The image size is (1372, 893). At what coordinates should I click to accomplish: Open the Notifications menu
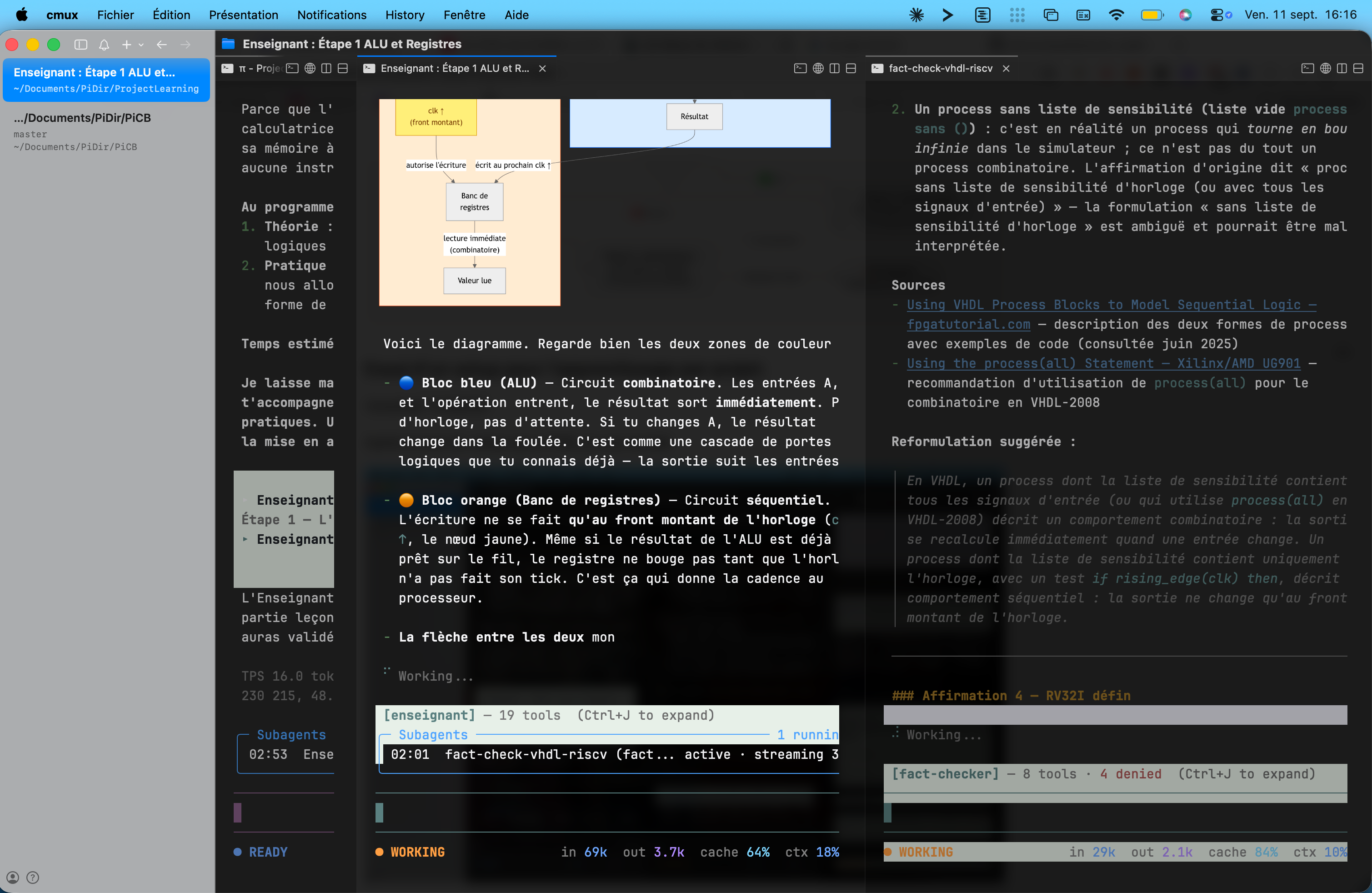[x=331, y=15]
